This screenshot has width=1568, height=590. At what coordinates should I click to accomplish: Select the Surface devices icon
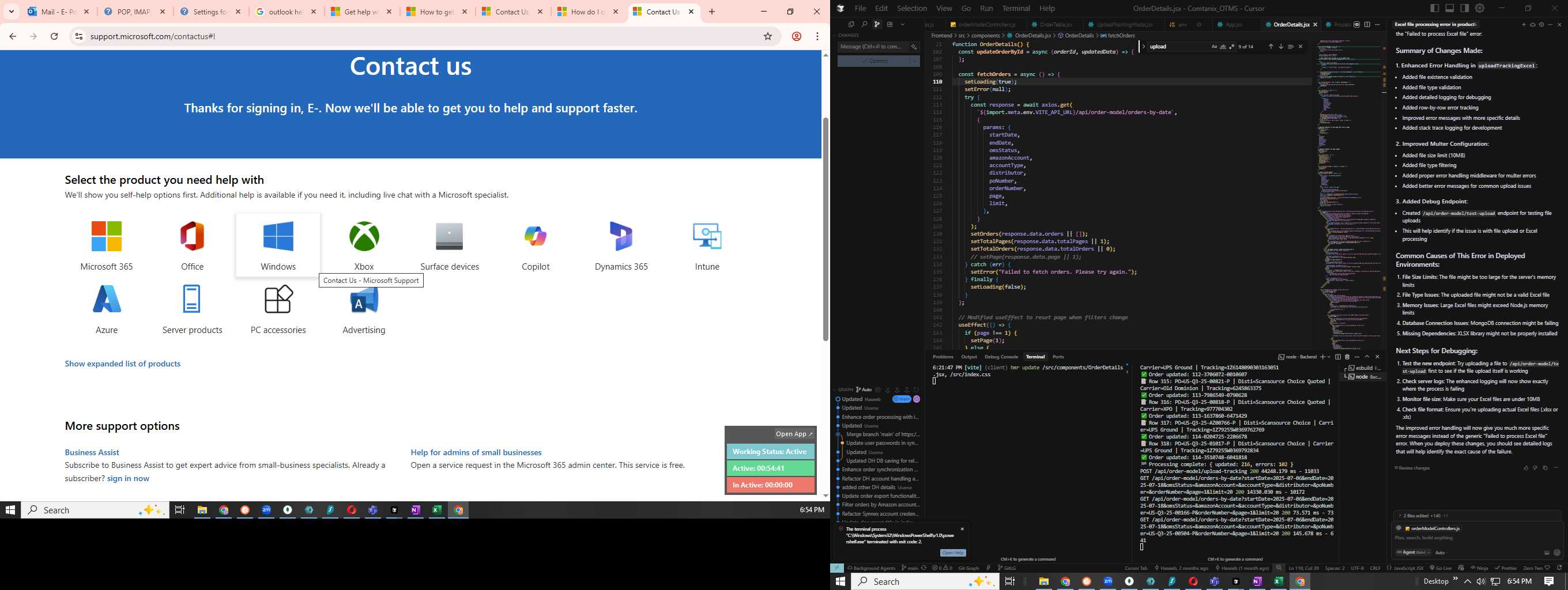click(x=449, y=237)
